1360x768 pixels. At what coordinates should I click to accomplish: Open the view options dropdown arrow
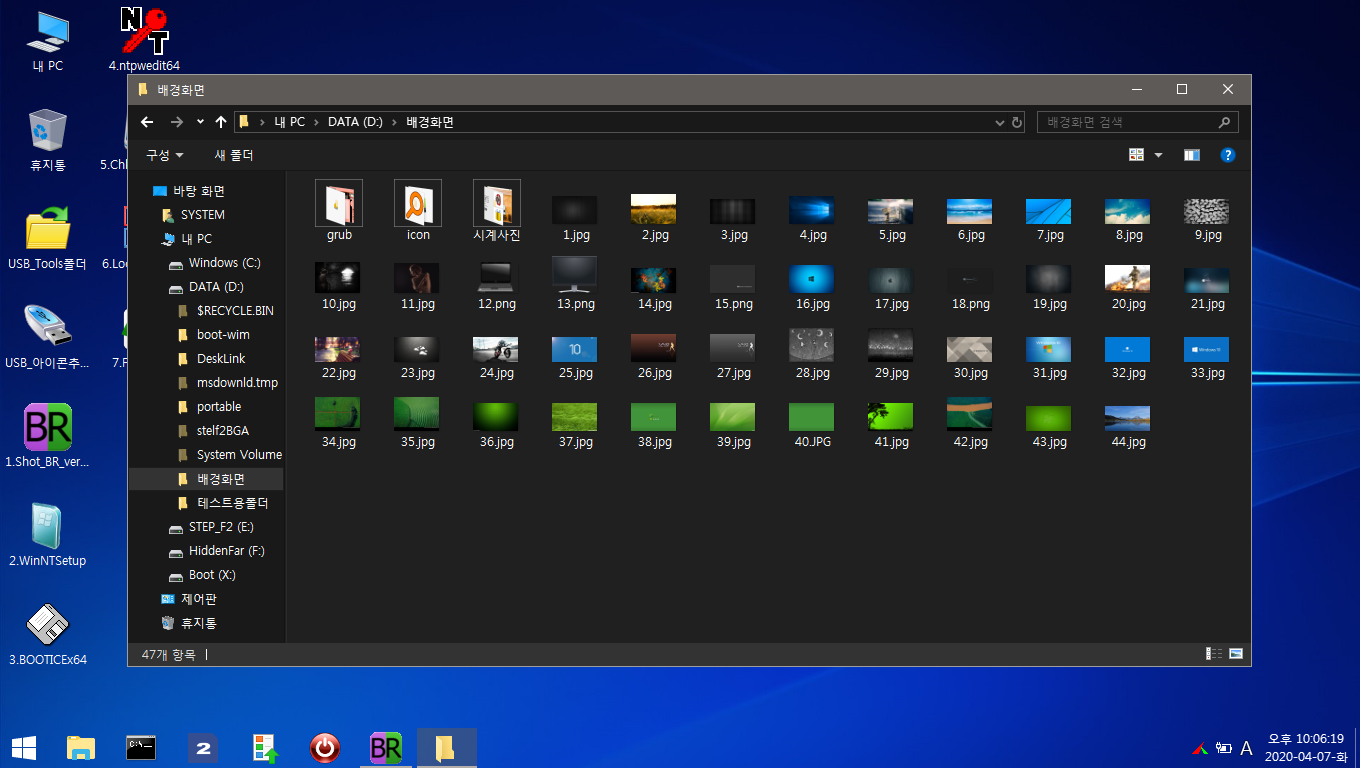click(x=1158, y=155)
